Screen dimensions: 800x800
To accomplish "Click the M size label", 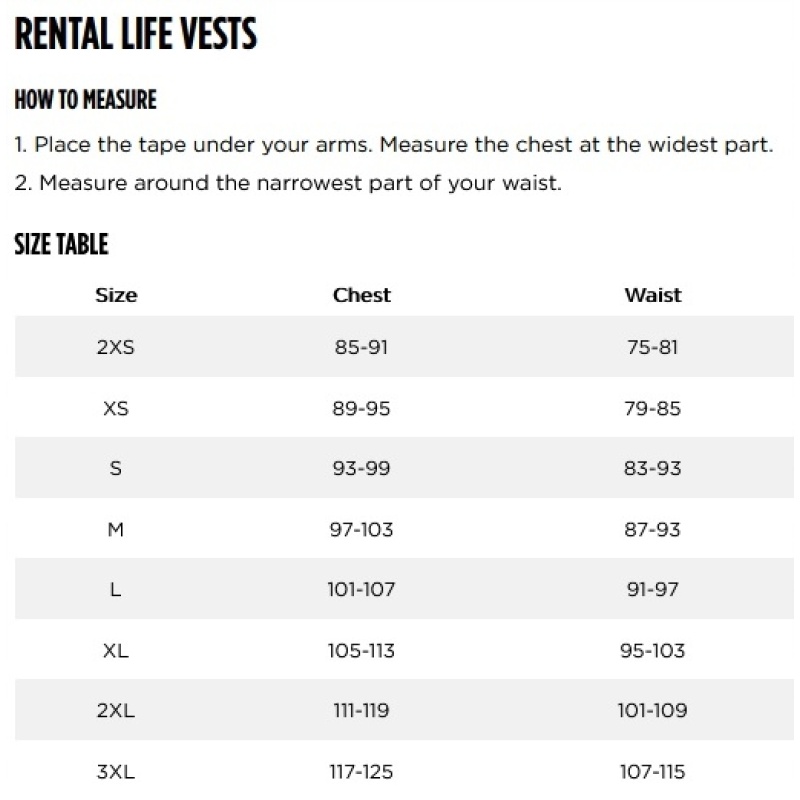I will [116, 529].
